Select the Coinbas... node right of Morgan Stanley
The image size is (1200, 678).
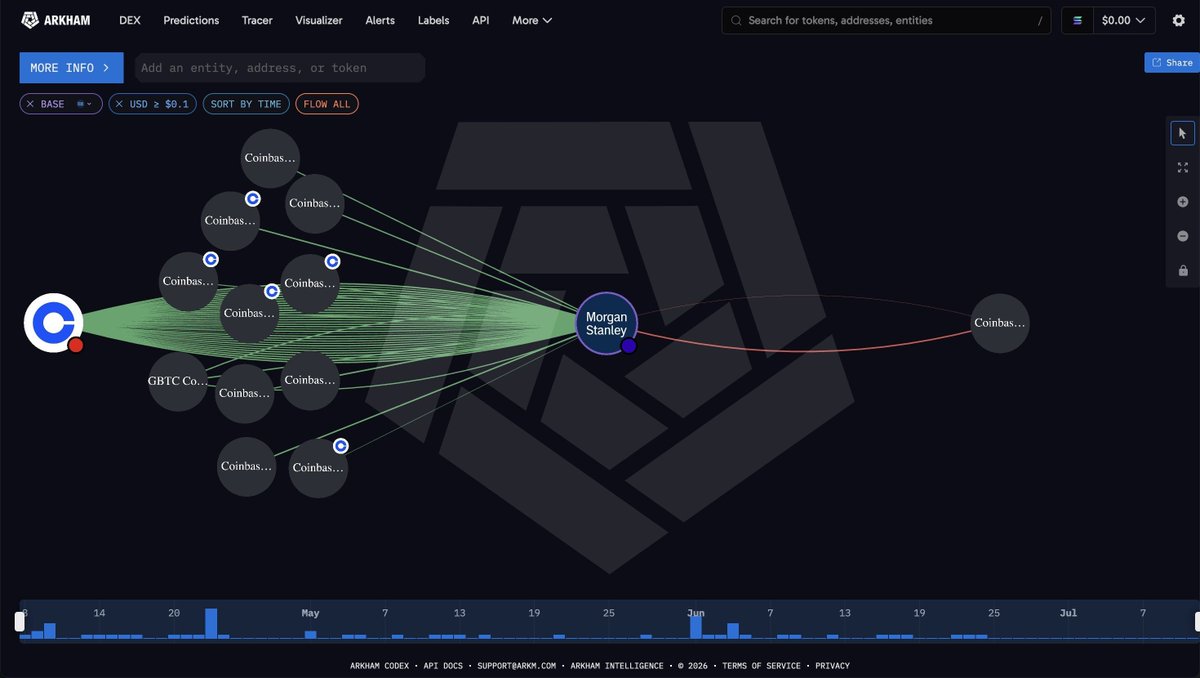pos(1000,323)
